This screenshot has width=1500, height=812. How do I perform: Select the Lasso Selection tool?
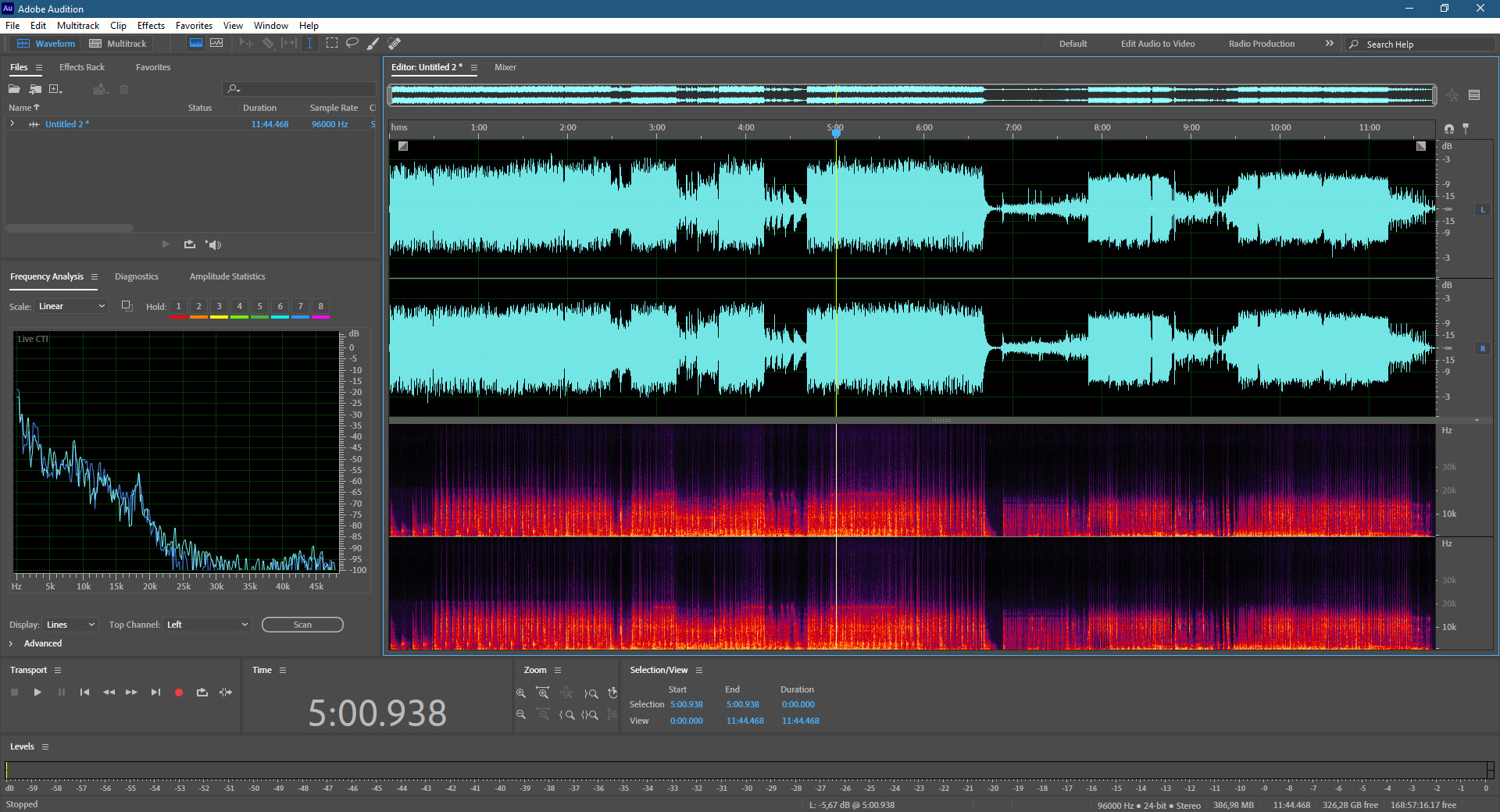(x=352, y=44)
